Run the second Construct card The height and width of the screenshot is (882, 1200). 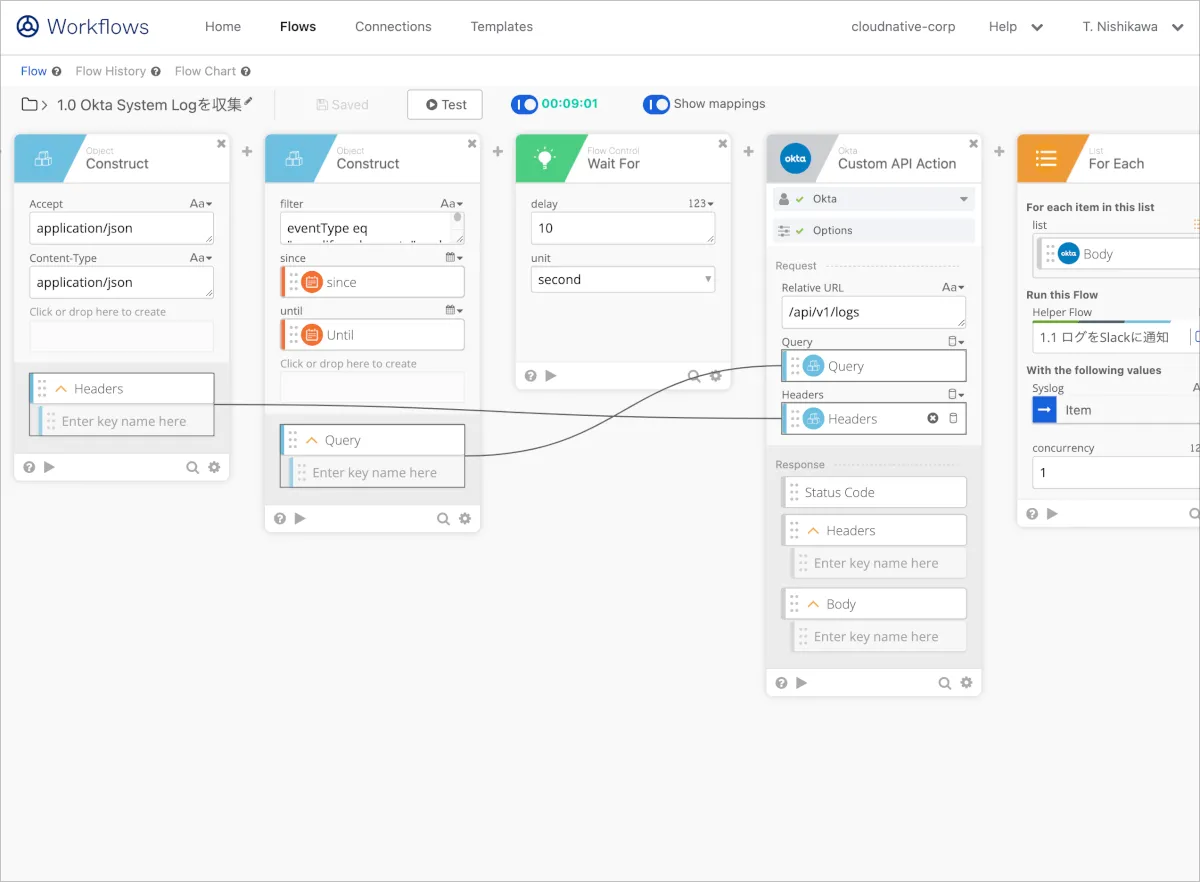[x=300, y=518]
